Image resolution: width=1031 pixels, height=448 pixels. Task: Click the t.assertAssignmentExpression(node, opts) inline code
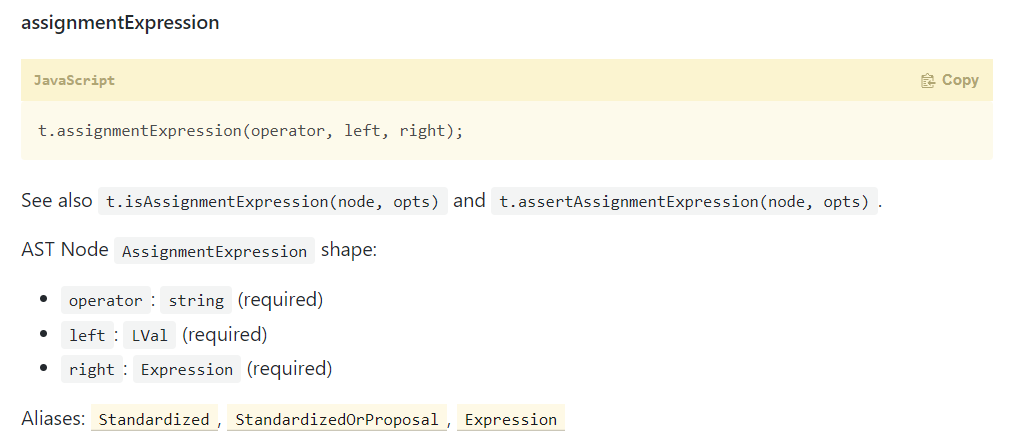point(684,202)
